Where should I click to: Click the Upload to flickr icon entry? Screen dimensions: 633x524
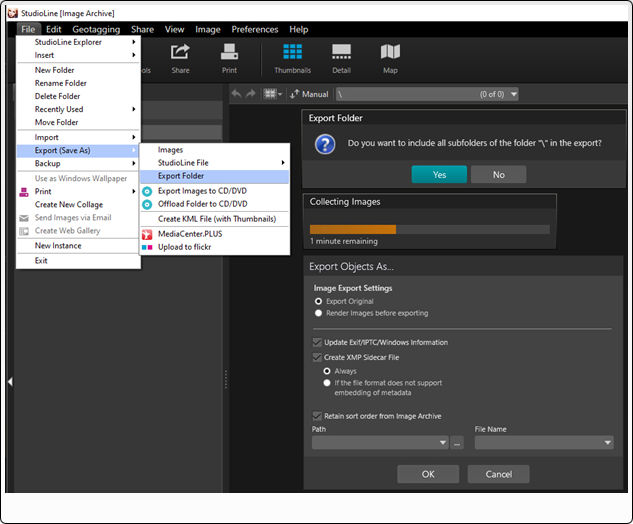pyautogui.click(x=147, y=246)
